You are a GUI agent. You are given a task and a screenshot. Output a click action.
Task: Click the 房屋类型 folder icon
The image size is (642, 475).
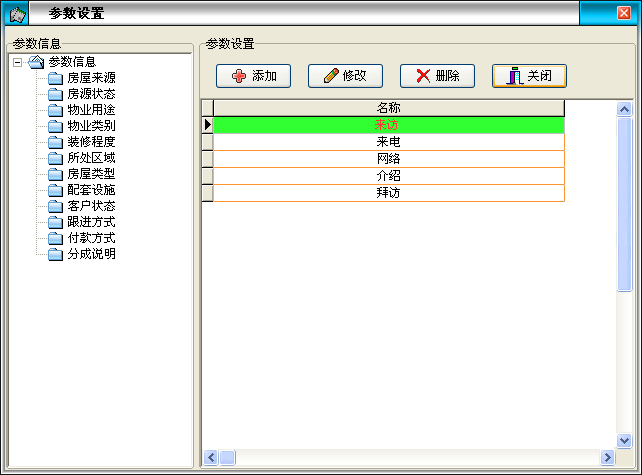[x=55, y=174]
